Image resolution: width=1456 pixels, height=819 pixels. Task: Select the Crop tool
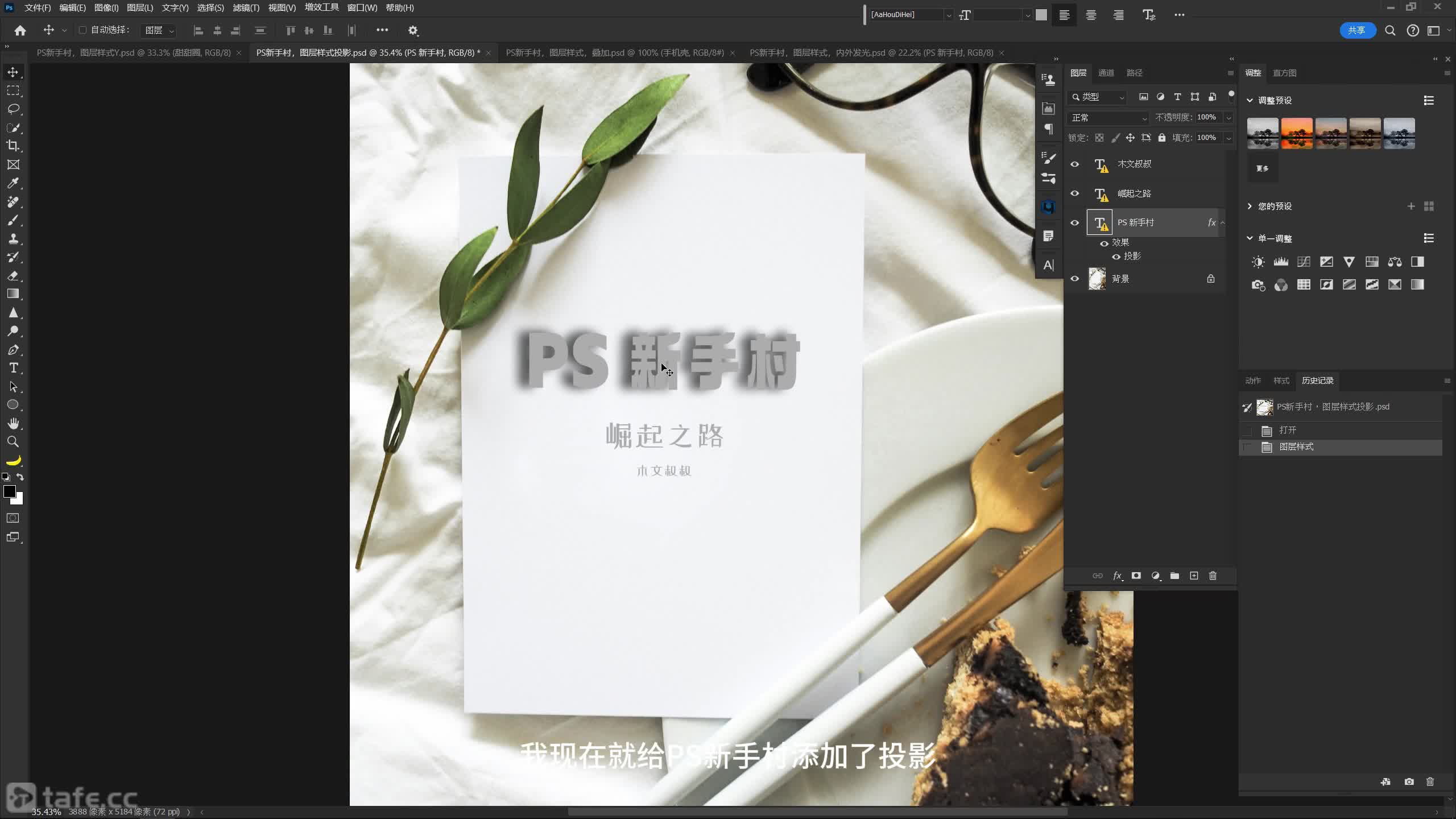tap(13, 146)
